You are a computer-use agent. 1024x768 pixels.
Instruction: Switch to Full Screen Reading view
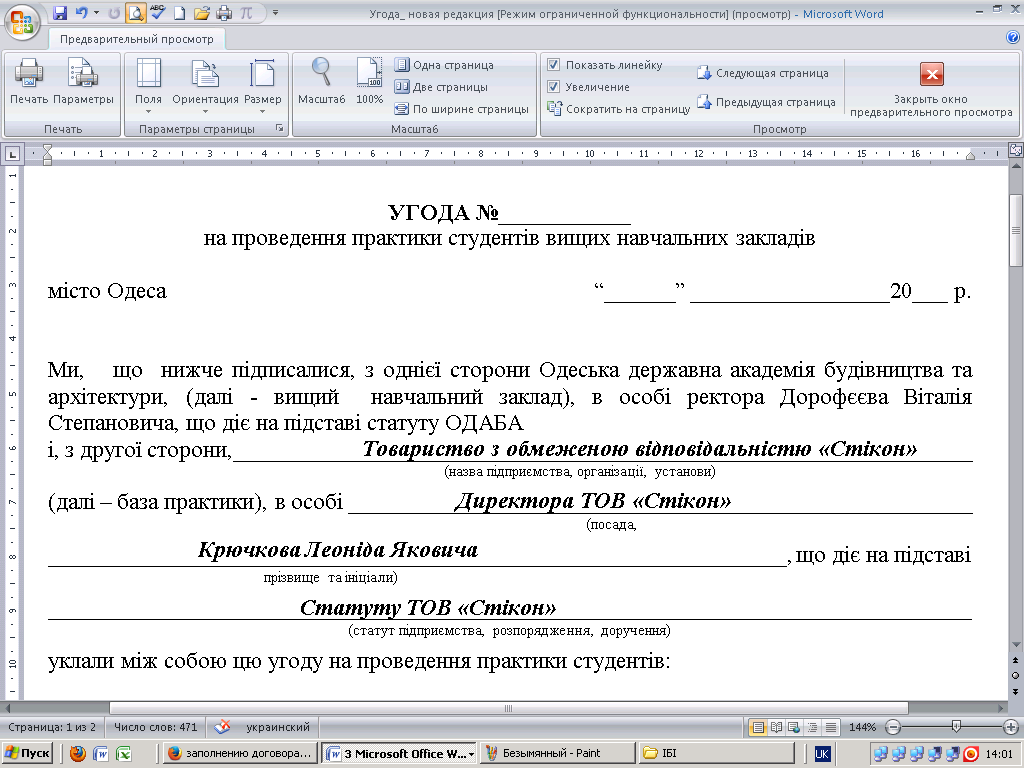coord(776,727)
